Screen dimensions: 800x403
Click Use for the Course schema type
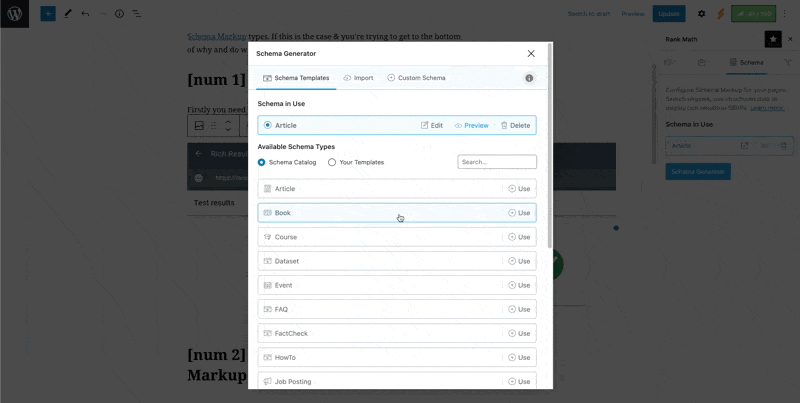pyautogui.click(x=519, y=237)
